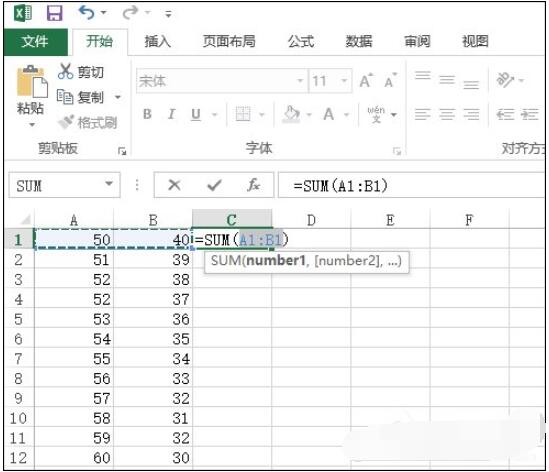
Task: Increase the indent
Action: (529, 114)
